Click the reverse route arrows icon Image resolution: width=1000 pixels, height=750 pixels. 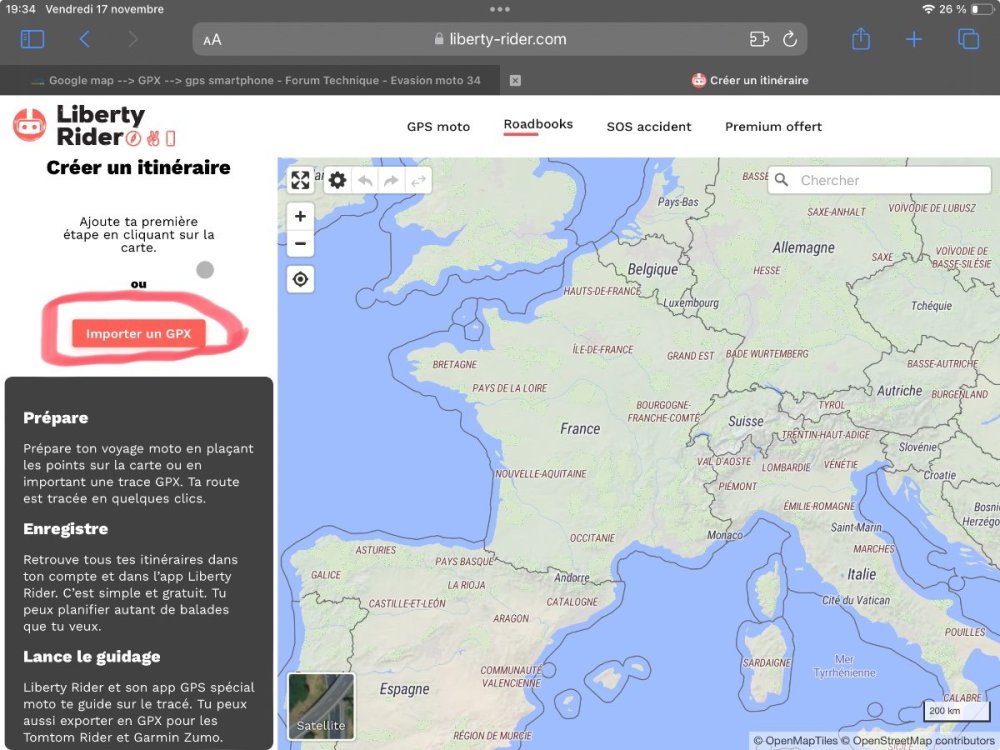[418, 180]
